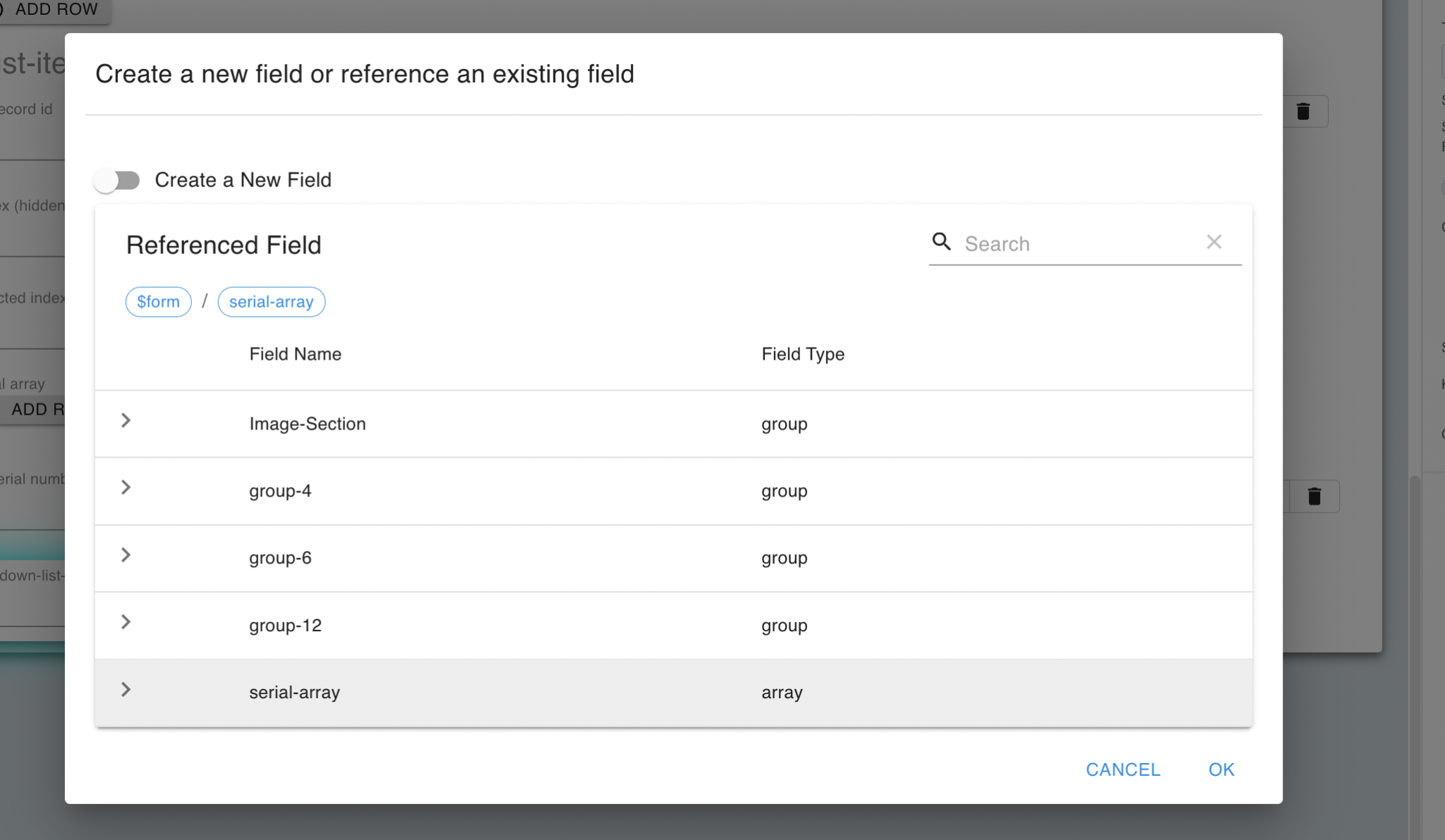Confirm with the OK button

[x=1221, y=769]
